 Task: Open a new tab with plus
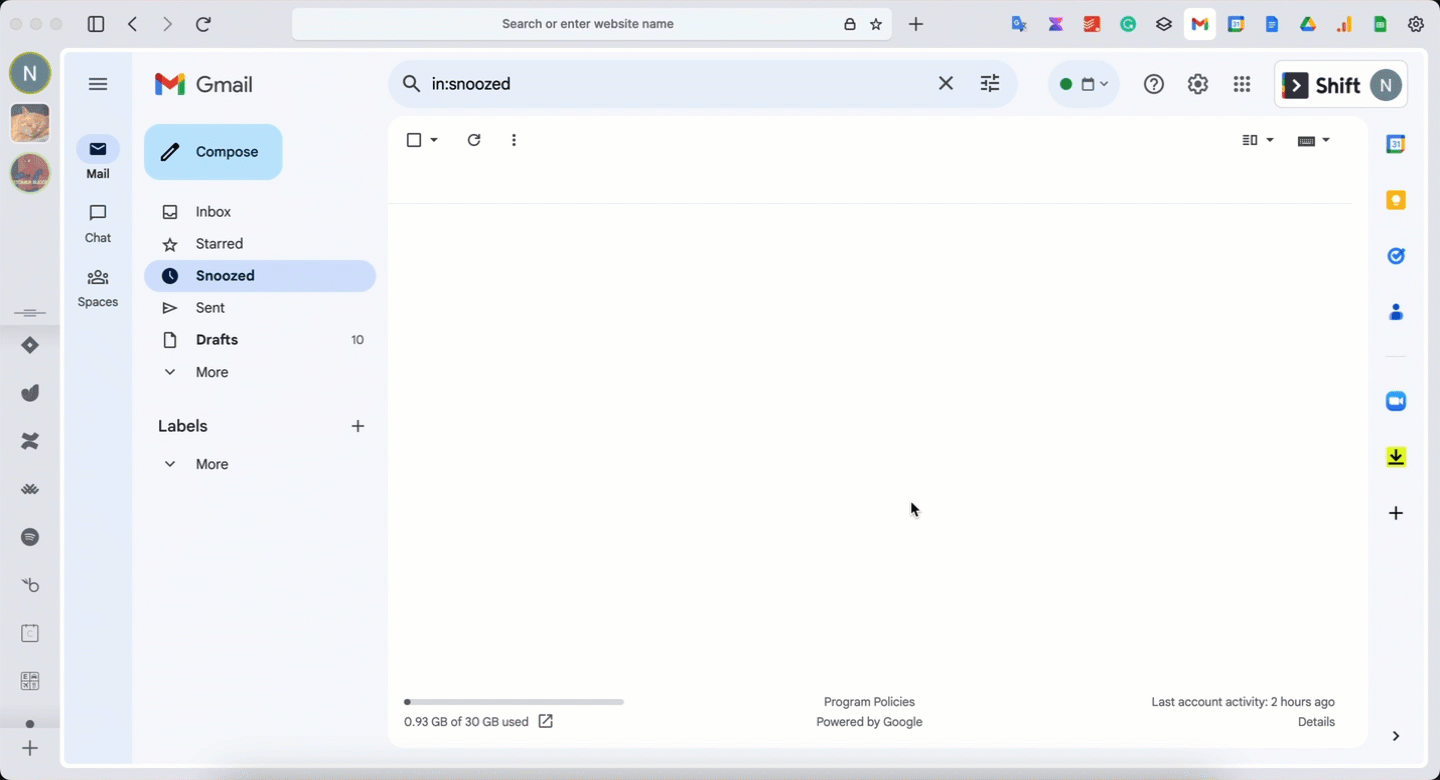point(916,24)
